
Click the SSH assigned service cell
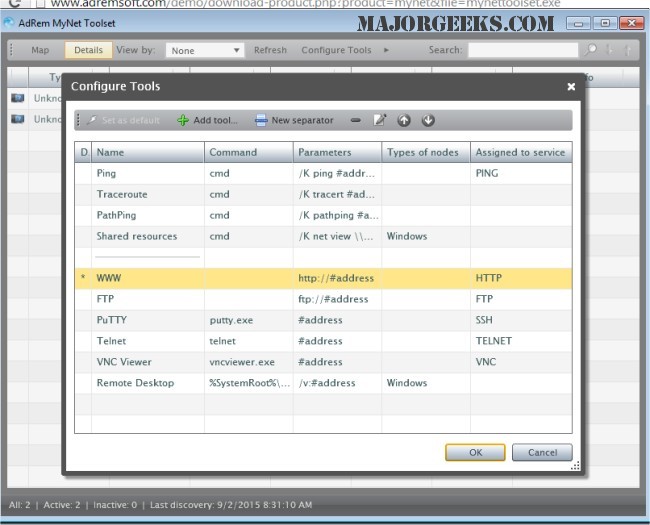(x=521, y=320)
